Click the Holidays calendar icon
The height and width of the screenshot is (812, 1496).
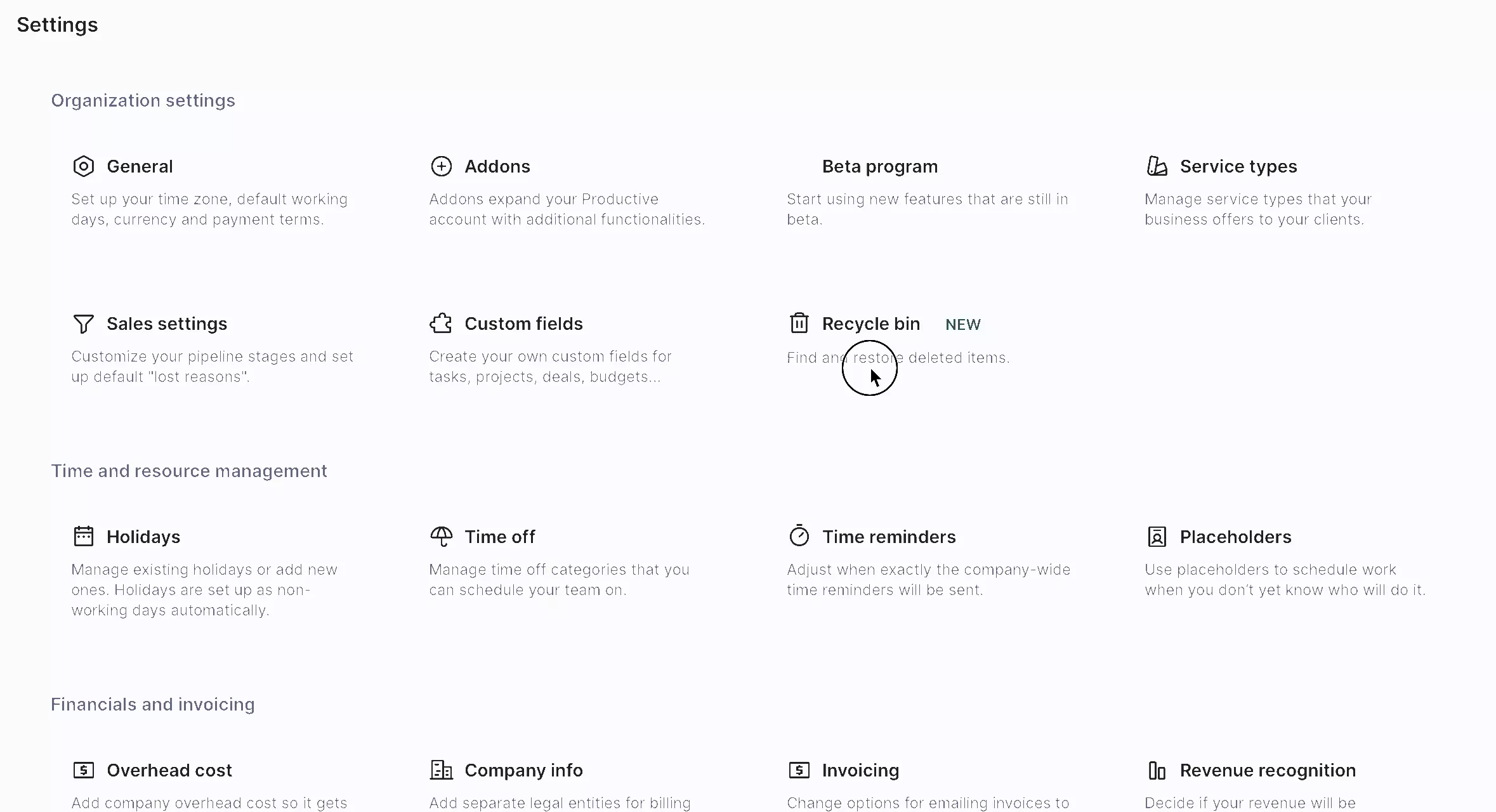(84, 537)
